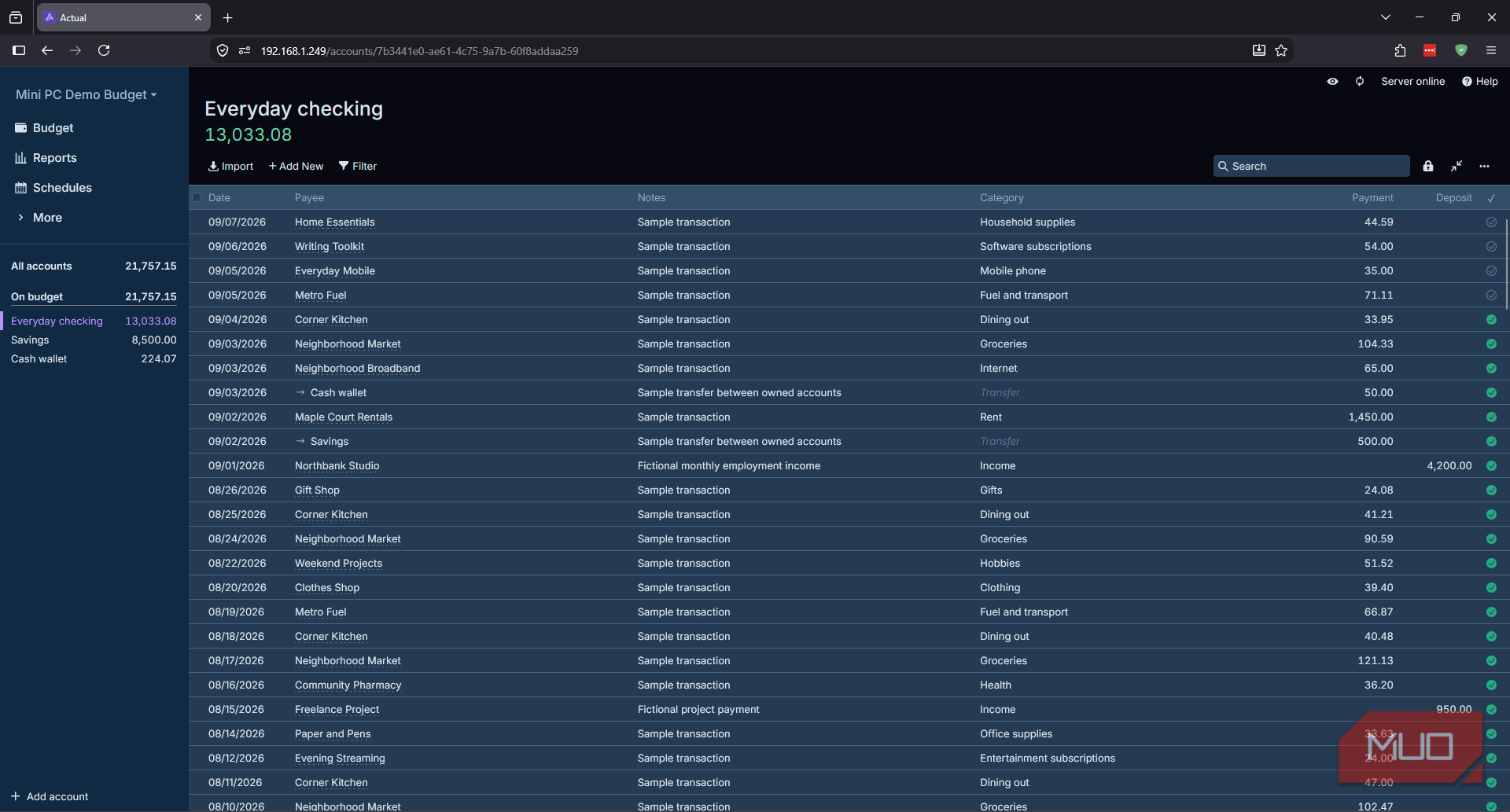
Task: Open the Mini PC Demo Budget dropdown
Action: 87,94
